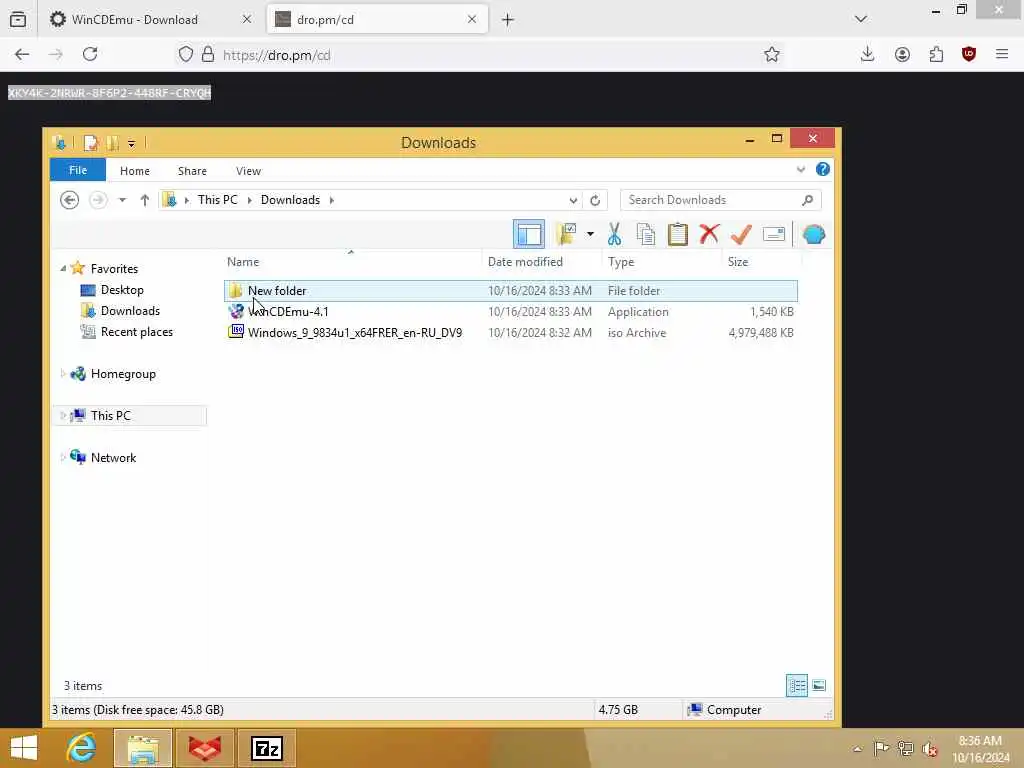Open the Share ribbon tab
The image size is (1024, 768).
(x=192, y=170)
